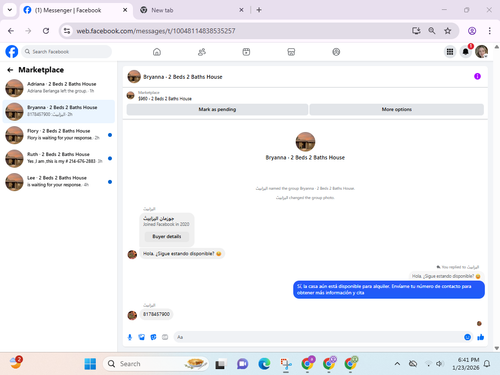Switch to the Messenger Facebook tab
Screen dimensions: 500x375
pyautogui.click(x=76, y=10)
